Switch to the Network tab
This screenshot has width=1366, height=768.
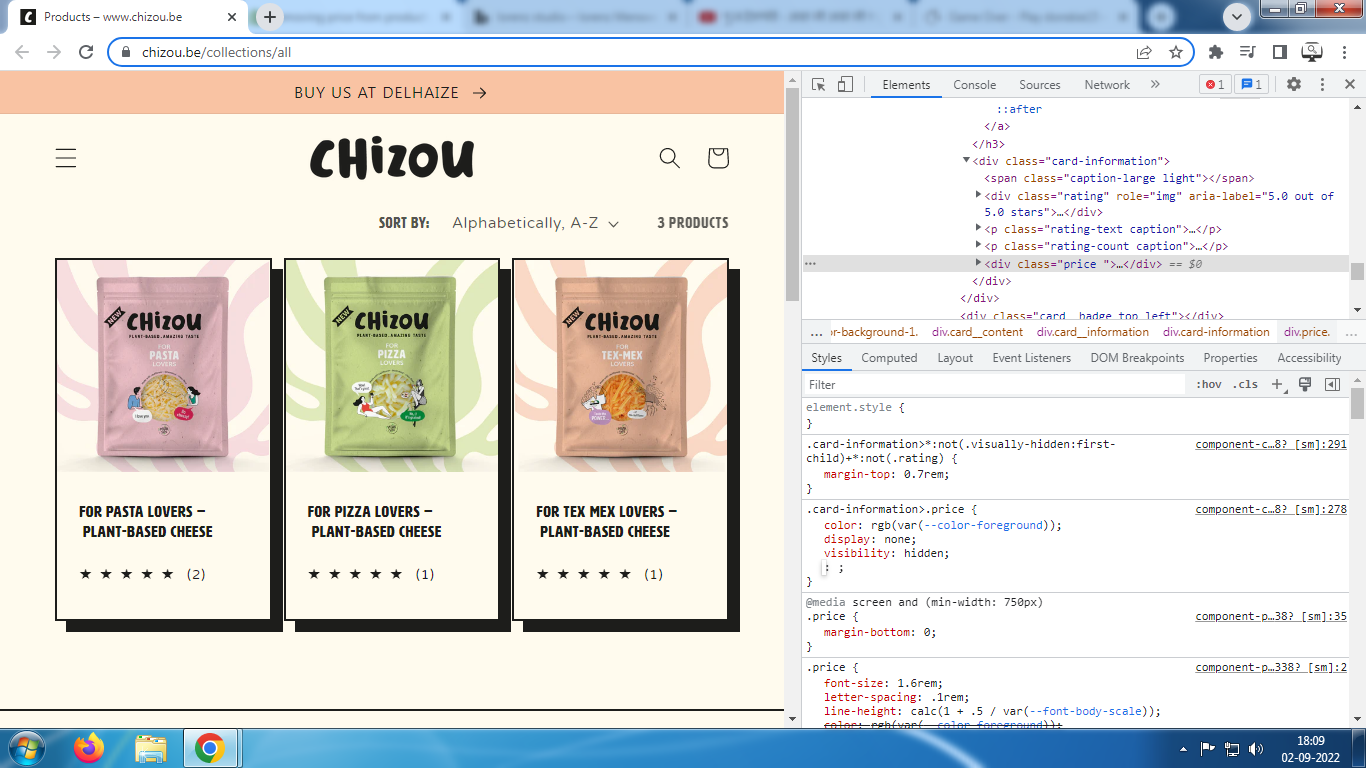[x=1107, y=85]
